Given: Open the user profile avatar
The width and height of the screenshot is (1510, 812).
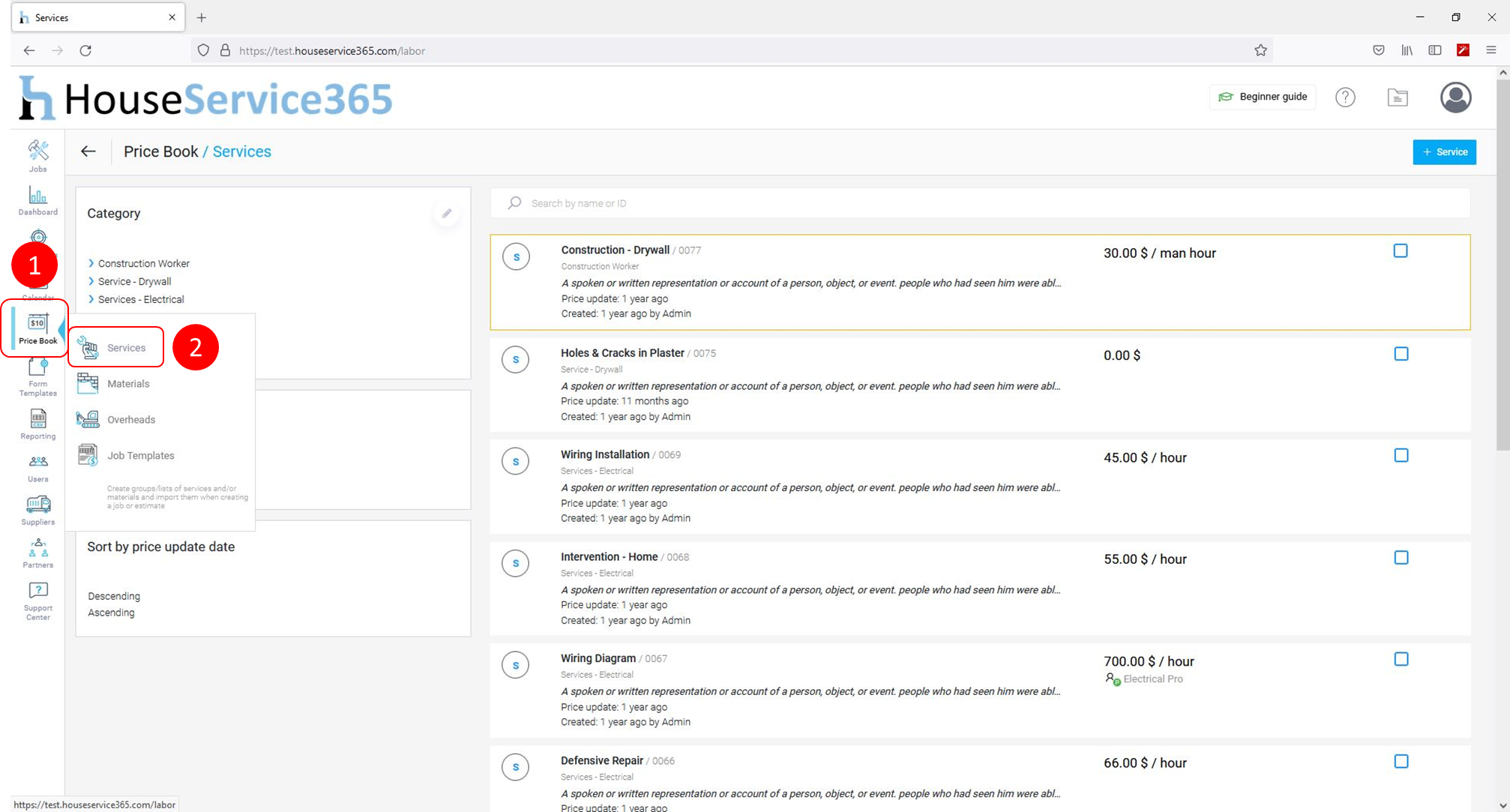Looking at the screenshot, I should 1455,97.
